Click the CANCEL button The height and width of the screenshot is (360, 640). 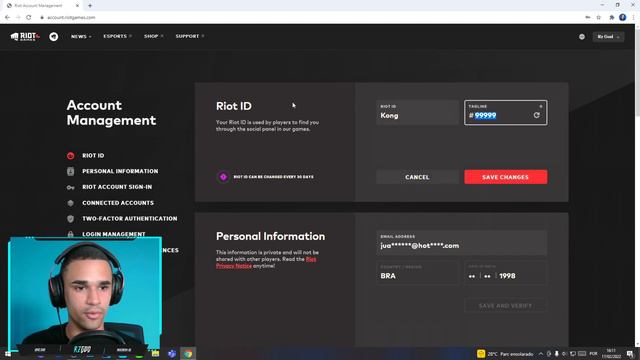click(x=417, y=177)
